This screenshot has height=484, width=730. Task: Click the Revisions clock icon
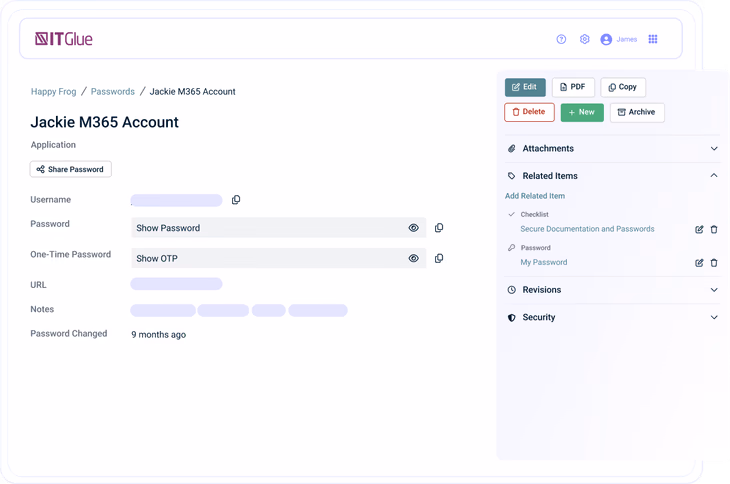pos(512,290)
